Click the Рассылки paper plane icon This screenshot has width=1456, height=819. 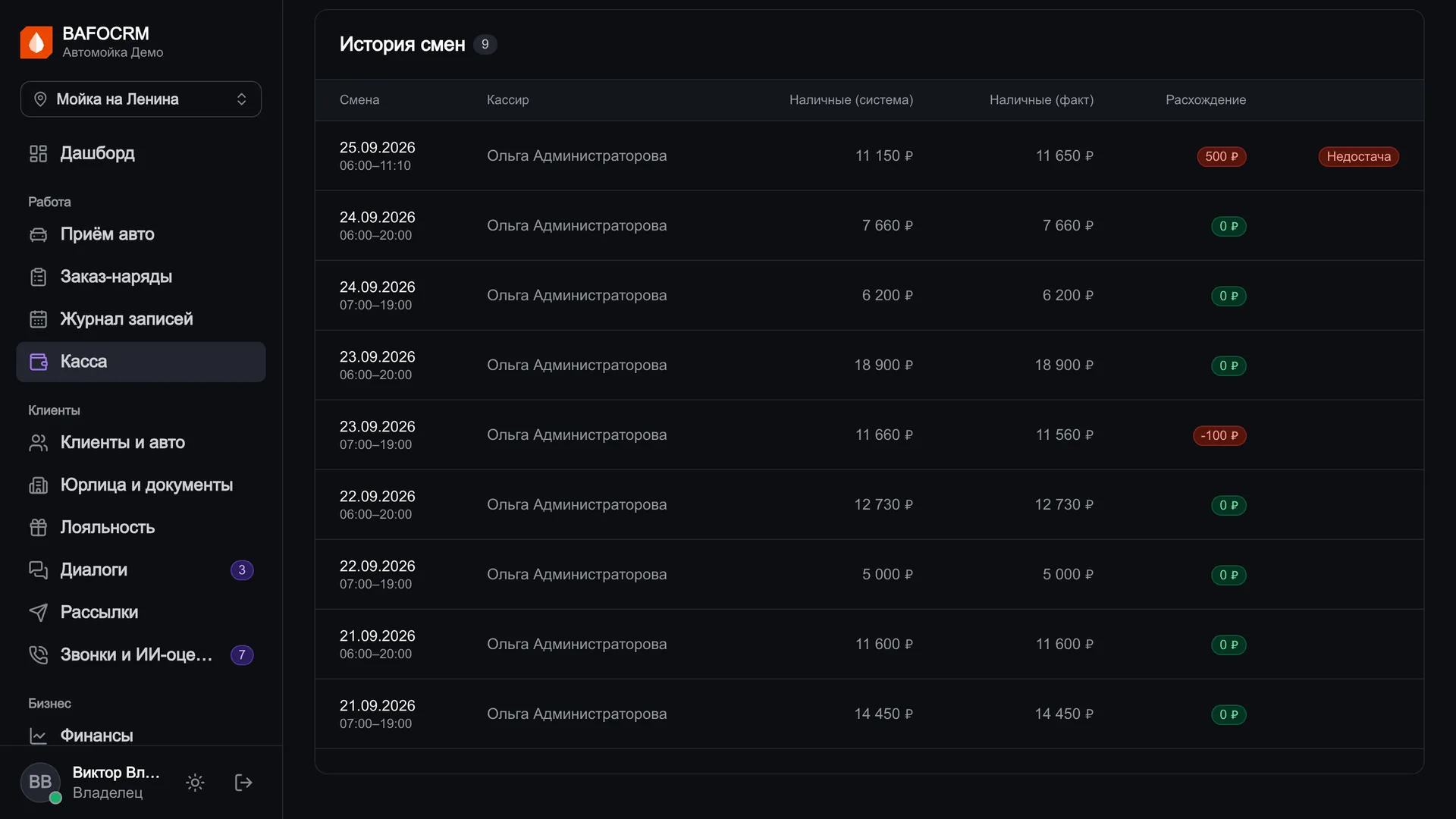pyautogui.click(x=38, y=613)
